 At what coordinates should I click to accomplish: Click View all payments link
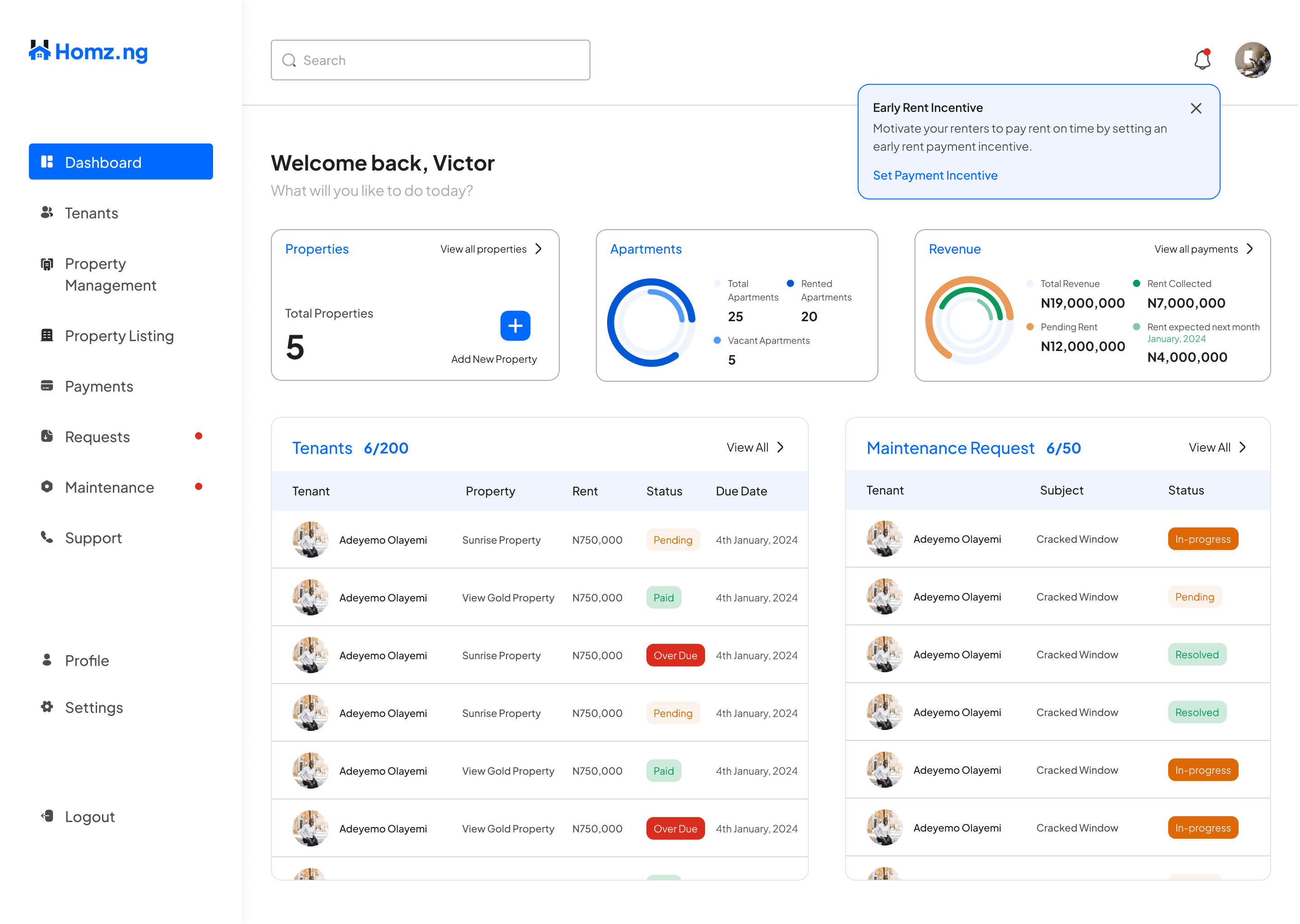(x=1196, y=249)
